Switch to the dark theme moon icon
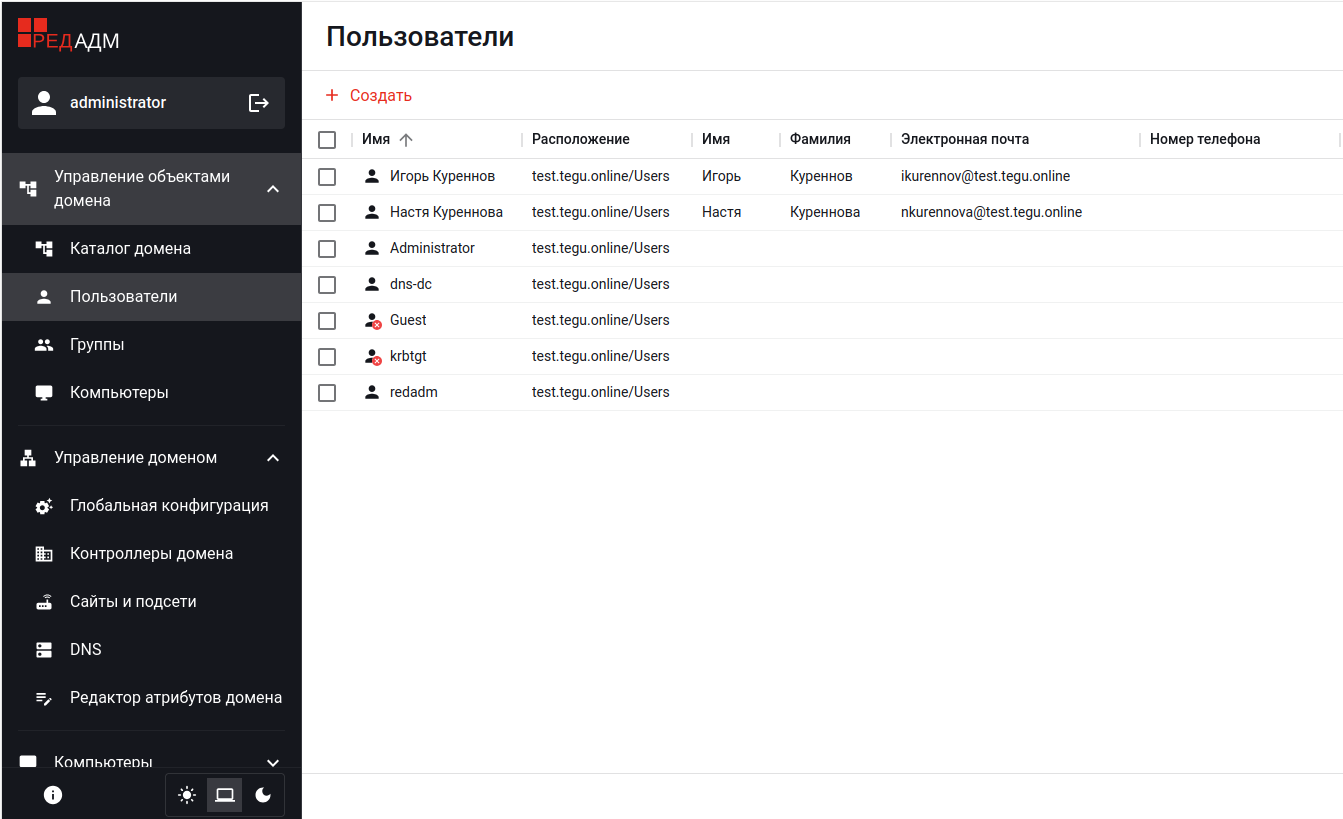Screen dimensions: 1343x819 263,795
